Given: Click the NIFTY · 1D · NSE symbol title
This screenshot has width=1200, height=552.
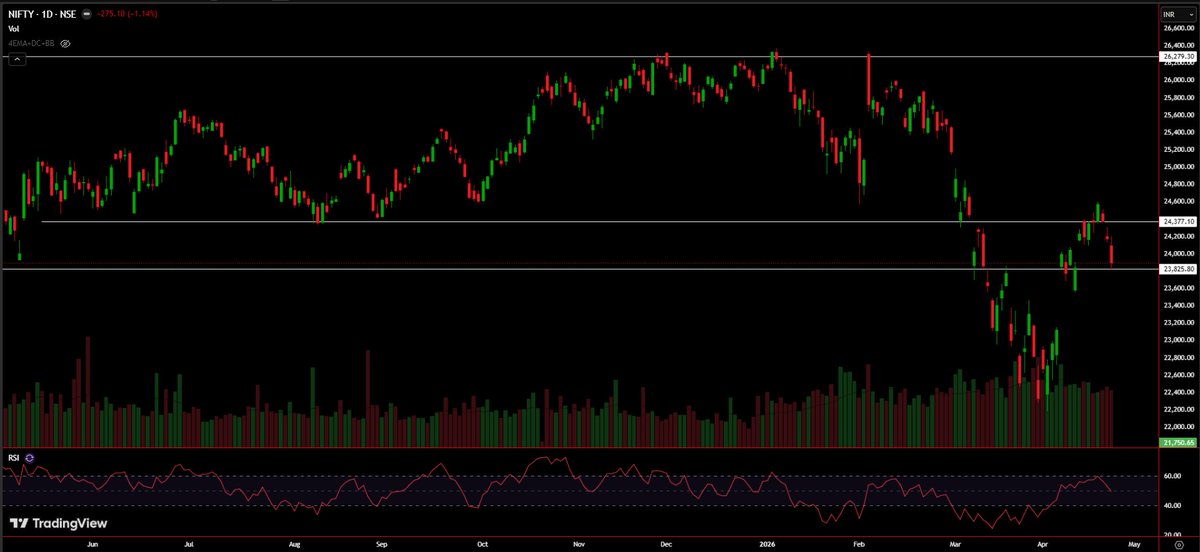Looking at the screenshot, I should [41, 15].
